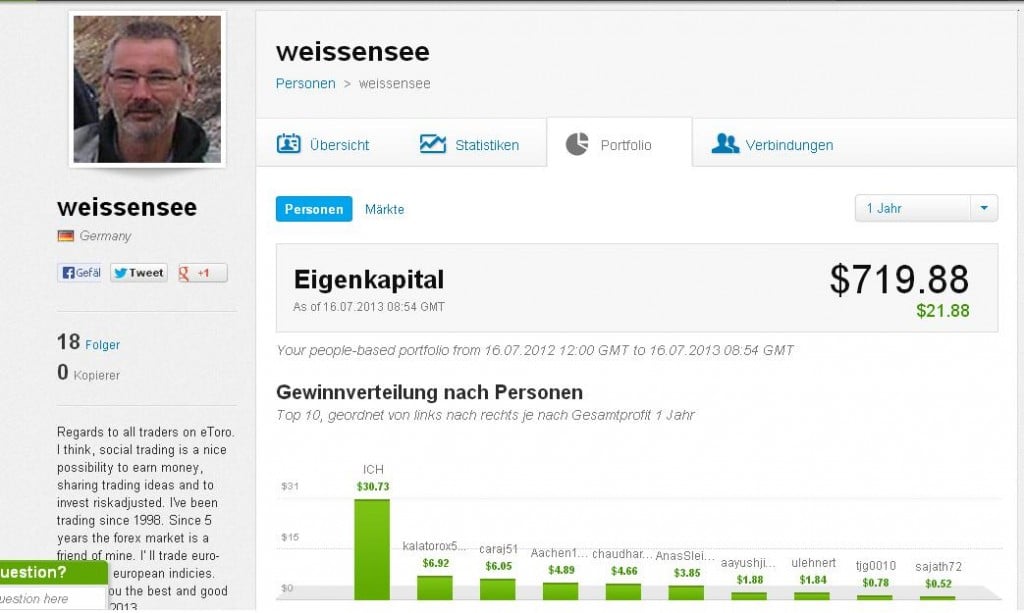Click the Google +1 button
Image resolution: width=1024 pixels, height=613 pixels.
tap(202, 273)
